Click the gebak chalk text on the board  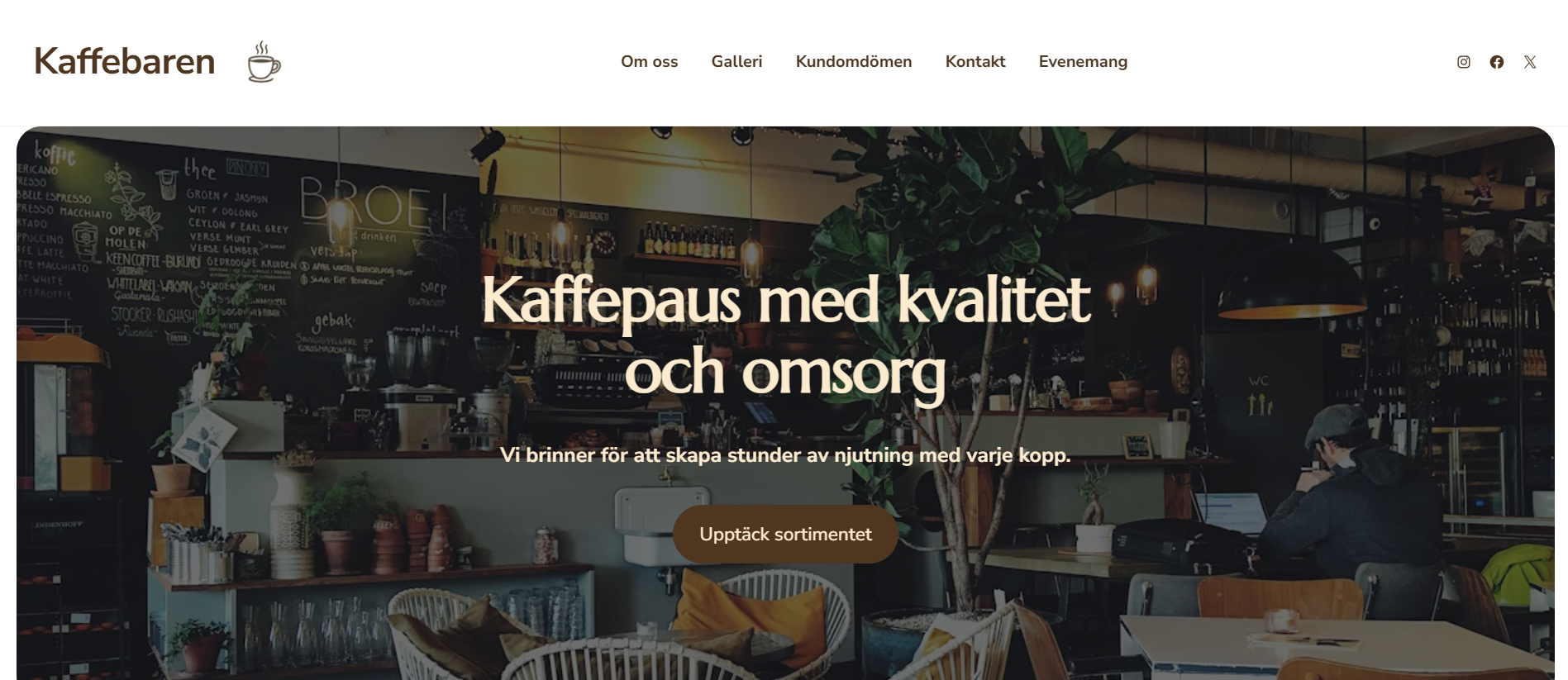tap(333, 321)
